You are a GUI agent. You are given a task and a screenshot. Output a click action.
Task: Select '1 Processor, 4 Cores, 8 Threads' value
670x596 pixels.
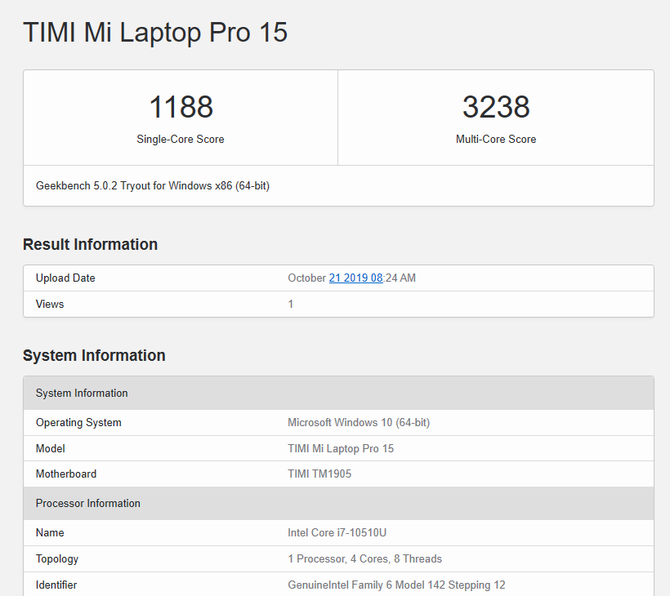click(x=364, y=559)
